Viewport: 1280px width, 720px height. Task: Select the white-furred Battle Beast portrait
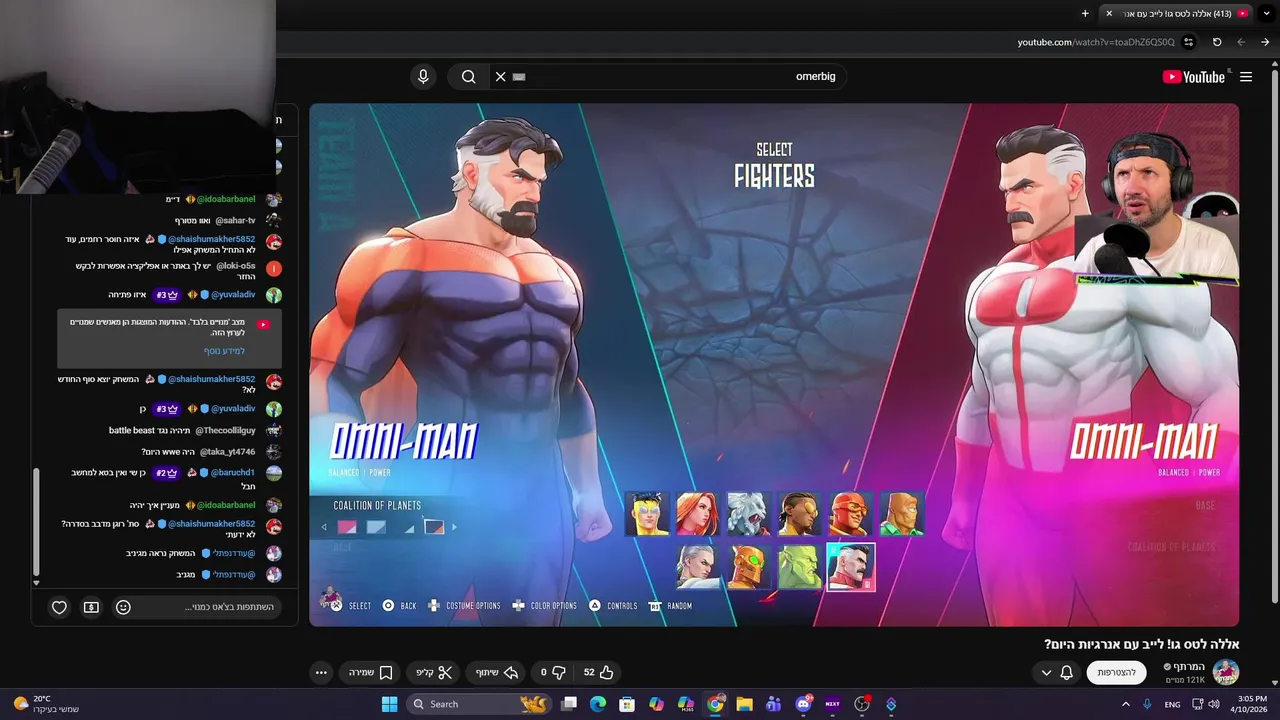748,514
